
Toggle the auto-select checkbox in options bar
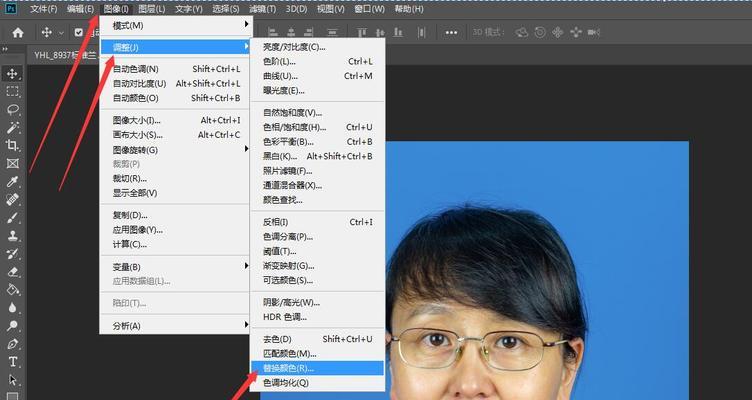(x=79, y=32)
